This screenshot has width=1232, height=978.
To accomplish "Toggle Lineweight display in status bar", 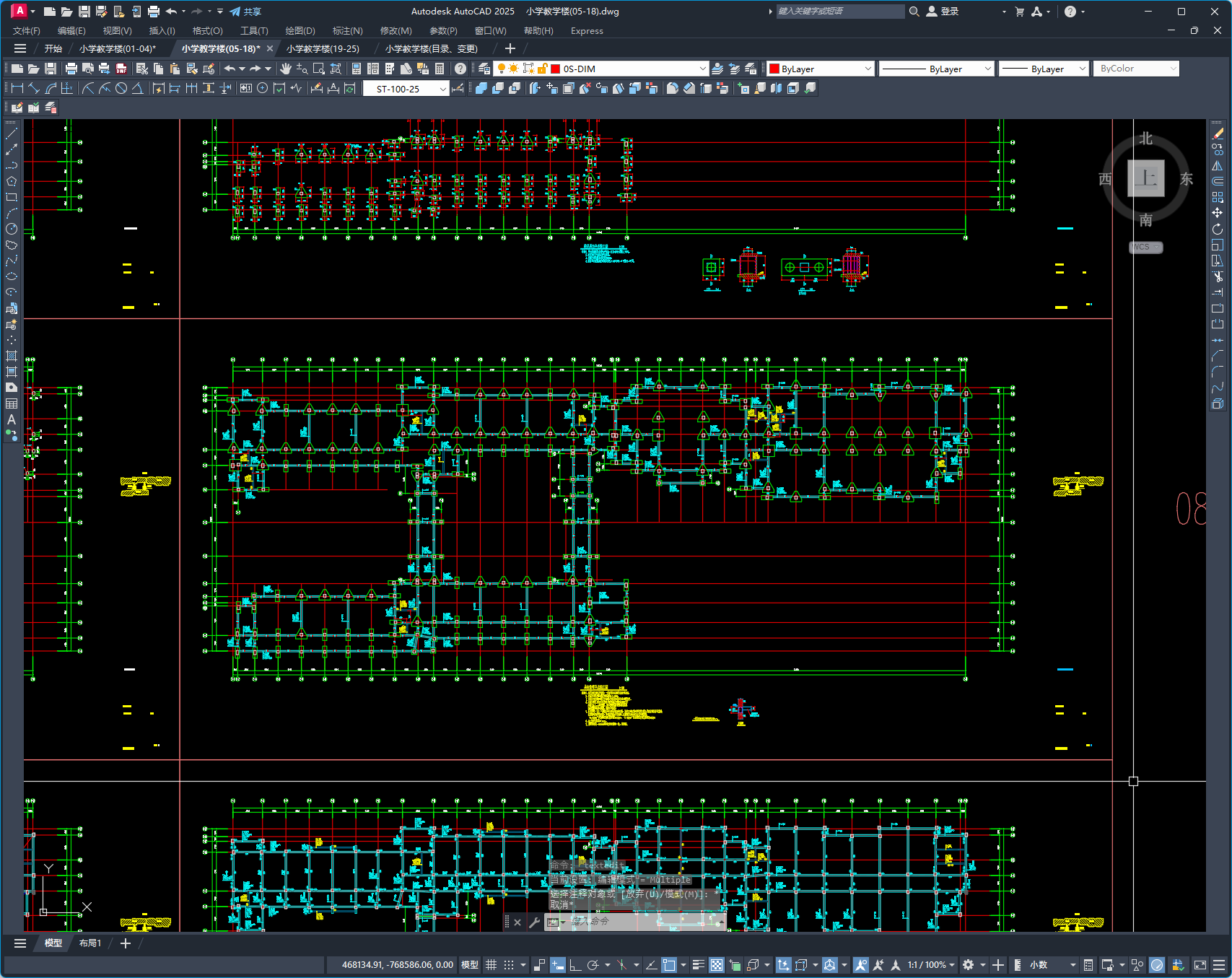I will tap(698, 965).
